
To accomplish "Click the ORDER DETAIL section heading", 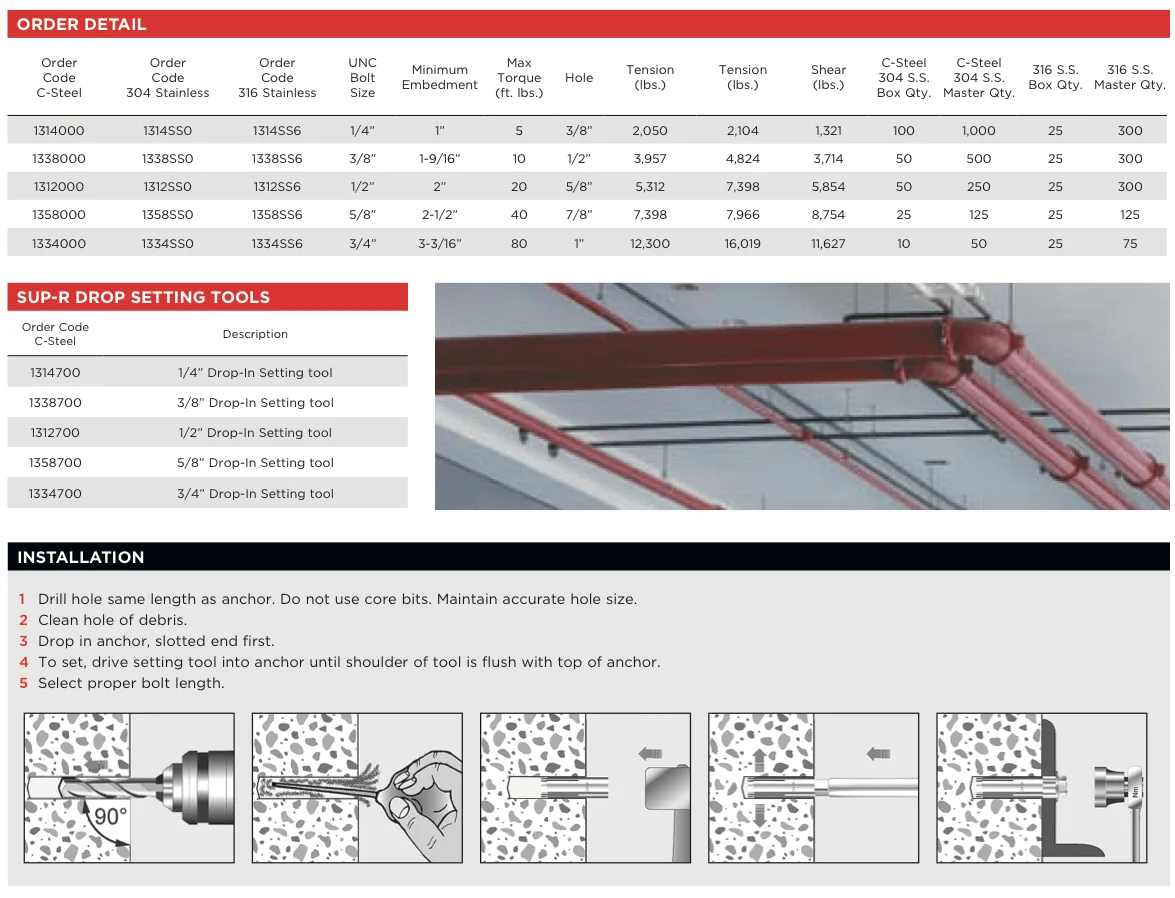I will pyautogui.click(x=82, y=25).
